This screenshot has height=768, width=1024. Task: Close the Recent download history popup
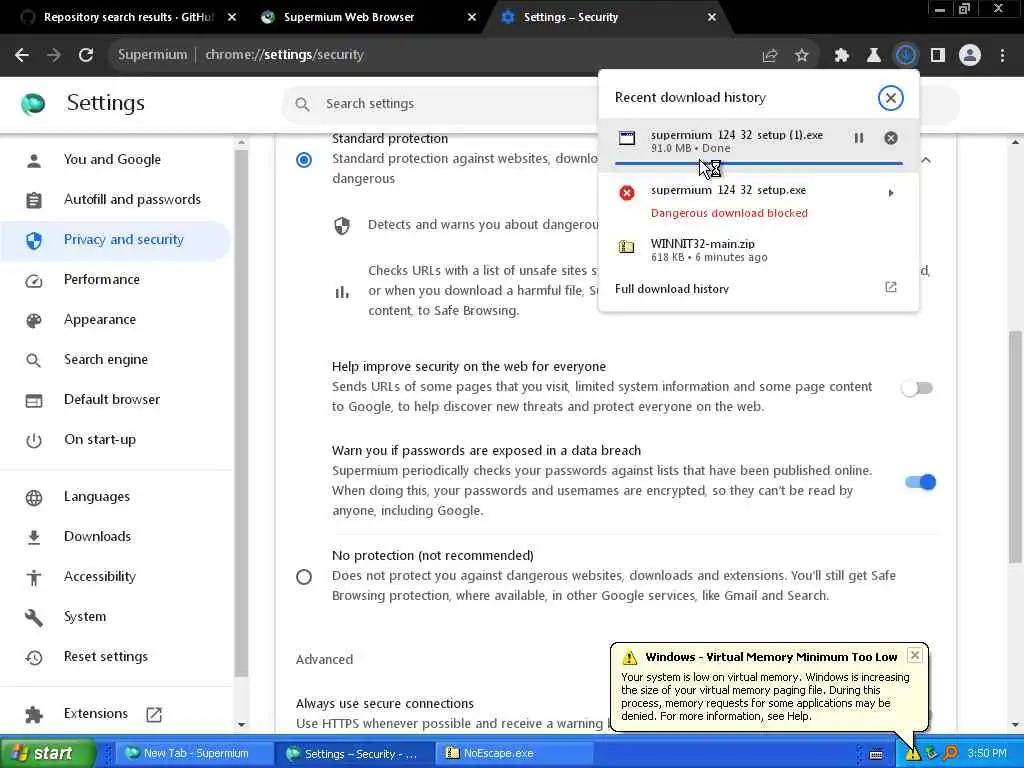click(891, 98)
